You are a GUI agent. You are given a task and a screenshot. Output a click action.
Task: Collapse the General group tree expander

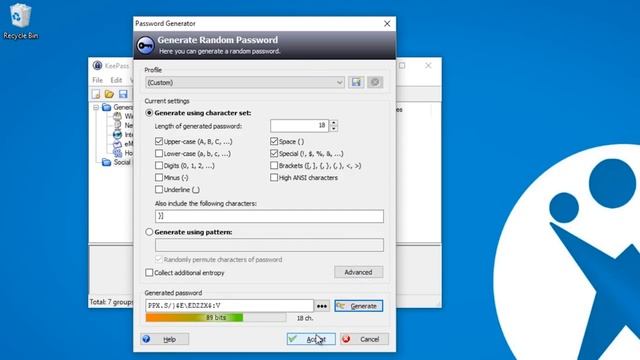(x=96, y=107)
